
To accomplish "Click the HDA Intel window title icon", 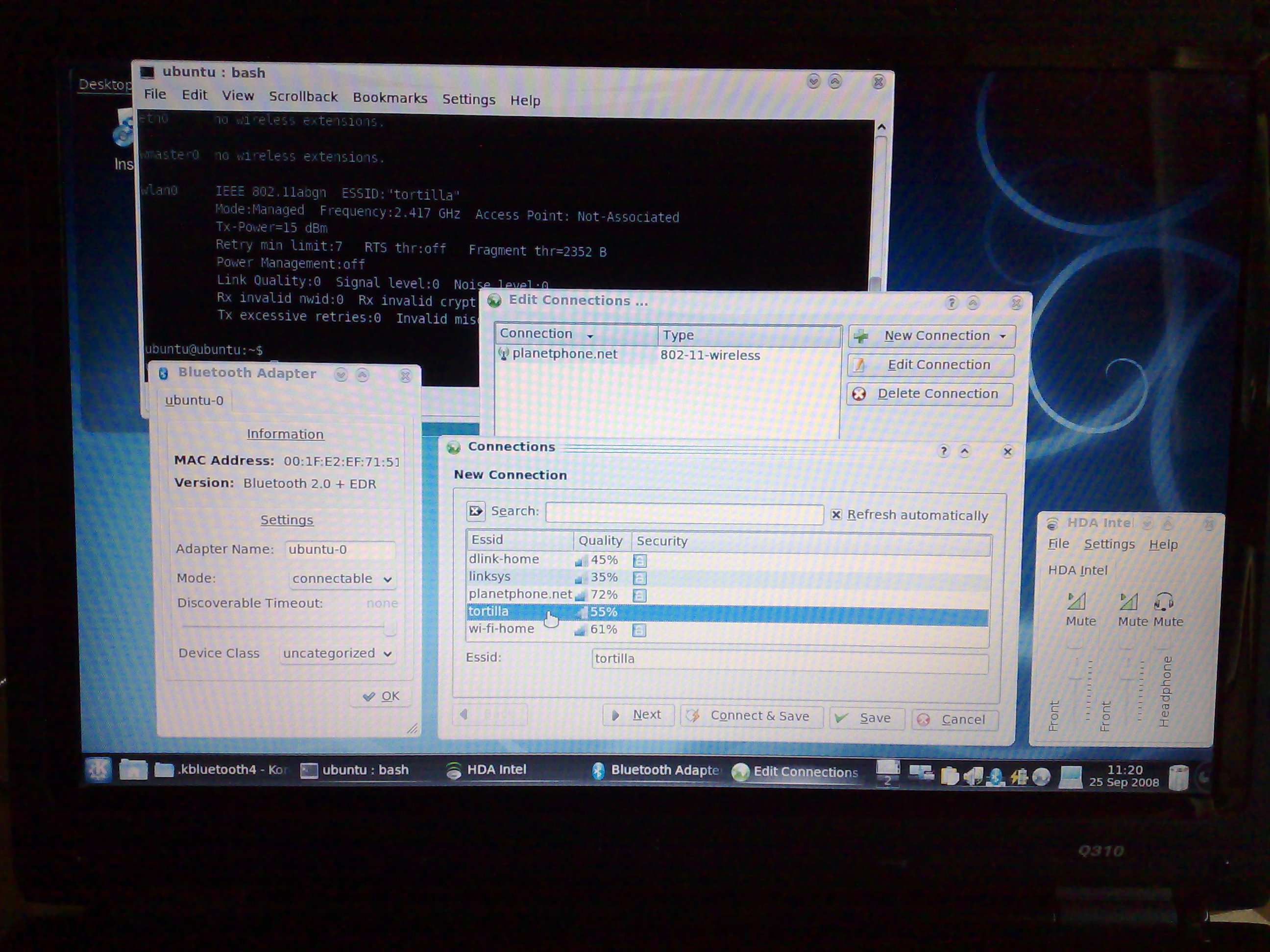I will point(1052,524).
